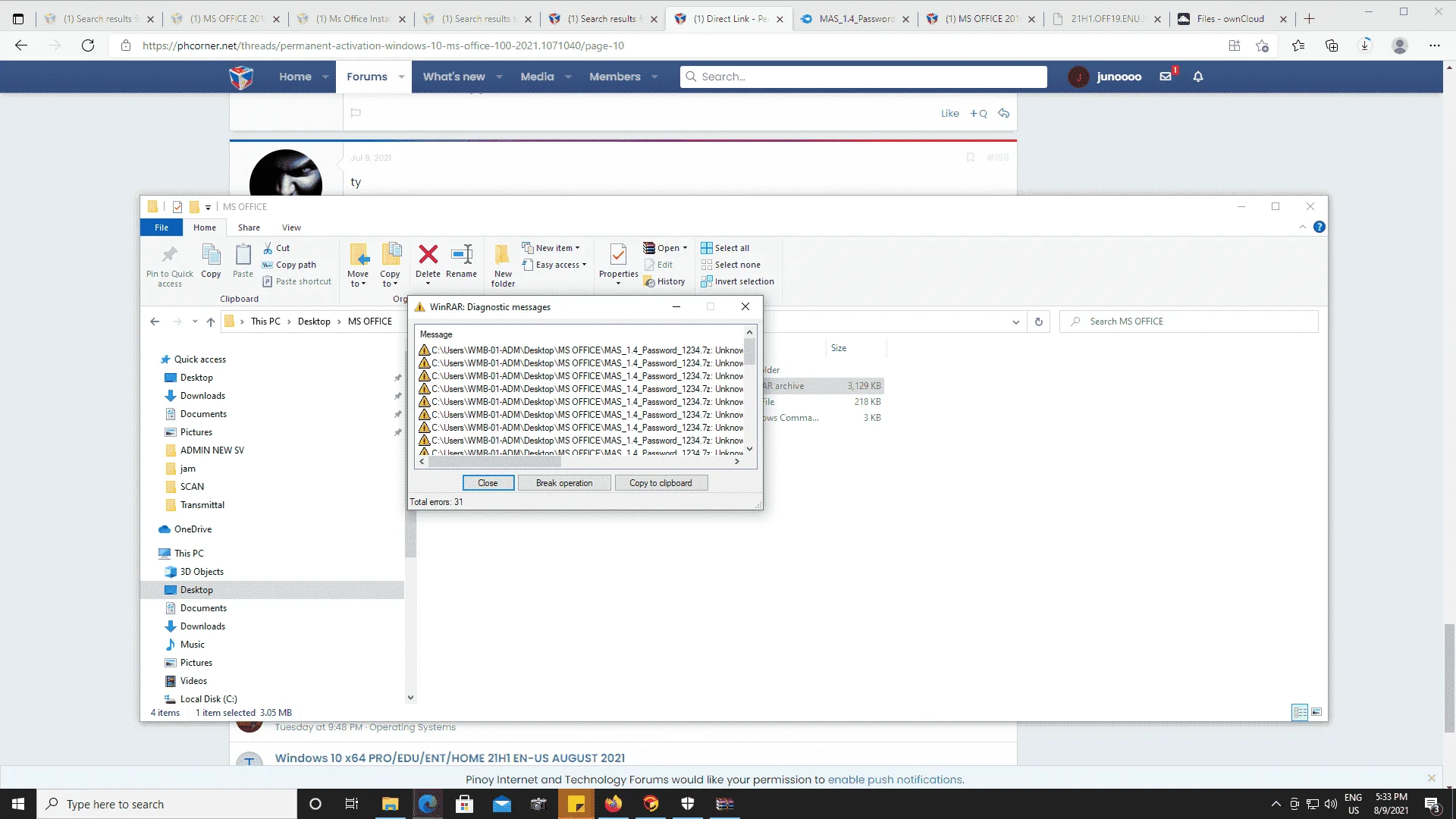The height and width of the screenshot is (819, 1456).
Task: Click the Desktop breadcrumb in address bar
Action: coord(314,322)
